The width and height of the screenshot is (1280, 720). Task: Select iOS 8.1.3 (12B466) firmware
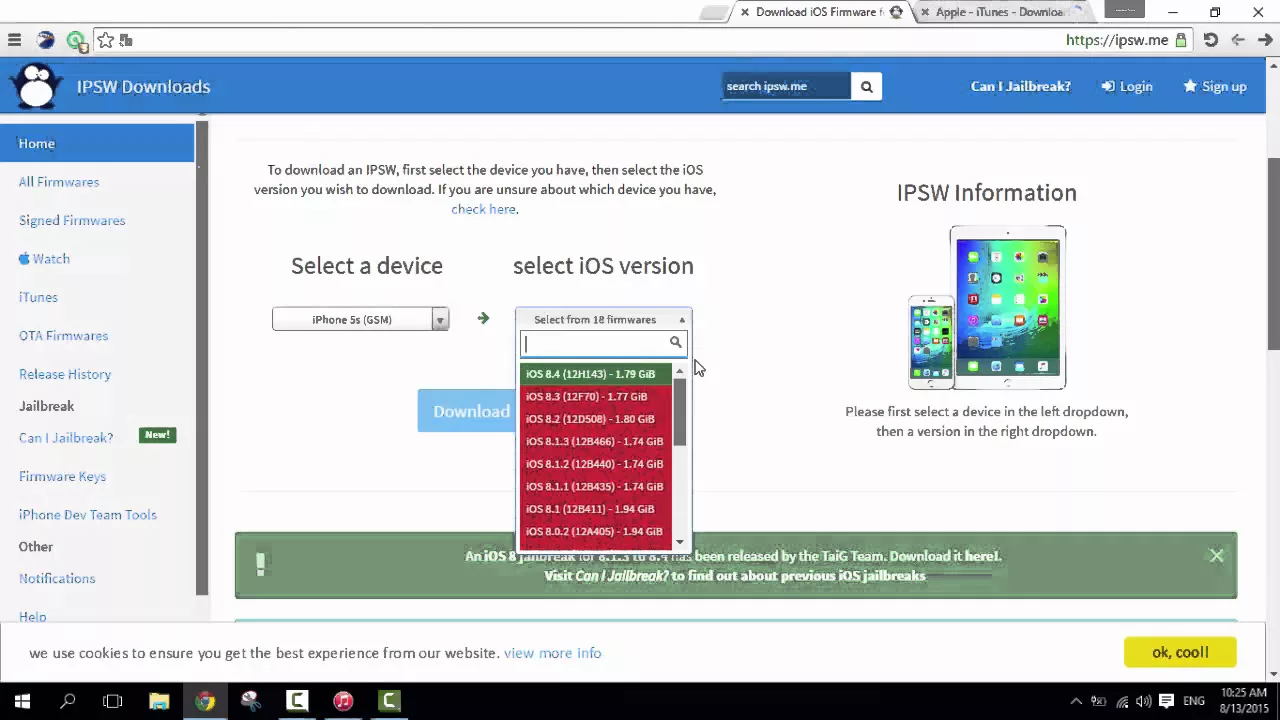pos(595,441)
